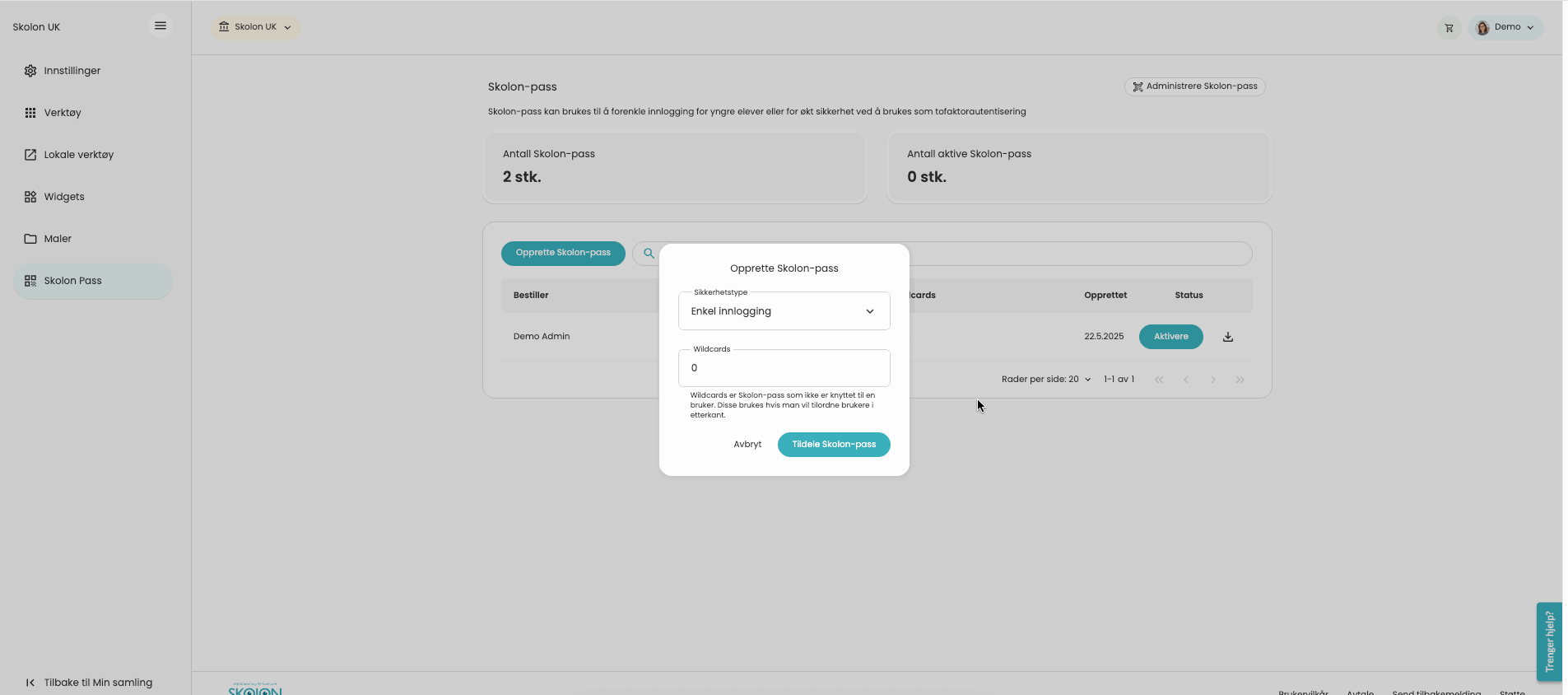Viewport: 1568px width, 695px height.
Task: Expand the Sikkerhetstype dropdown
Action: pyautogui.click(x=784, y=311)
